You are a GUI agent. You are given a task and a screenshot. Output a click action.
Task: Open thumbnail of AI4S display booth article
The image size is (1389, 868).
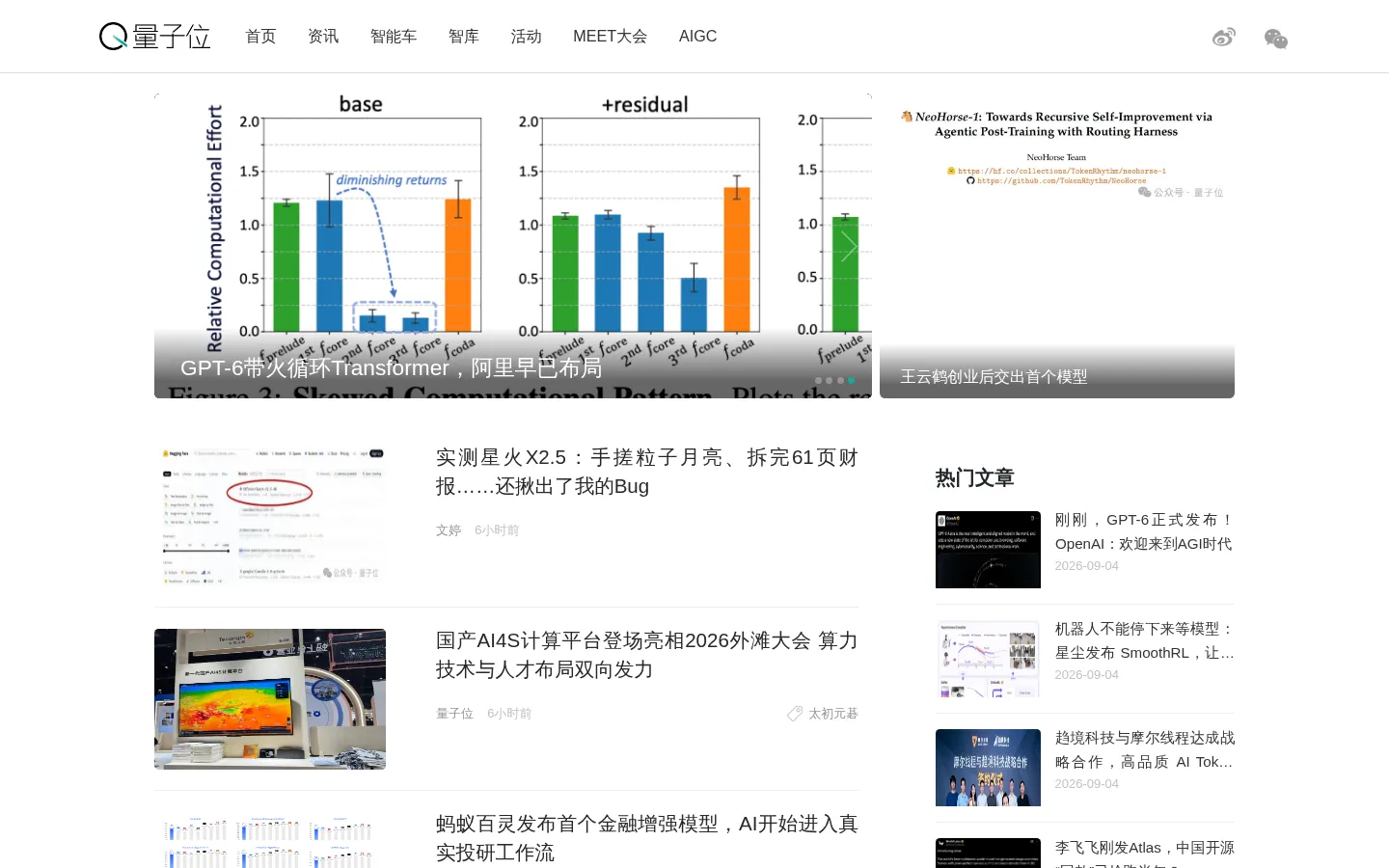[x=270, y=699]
